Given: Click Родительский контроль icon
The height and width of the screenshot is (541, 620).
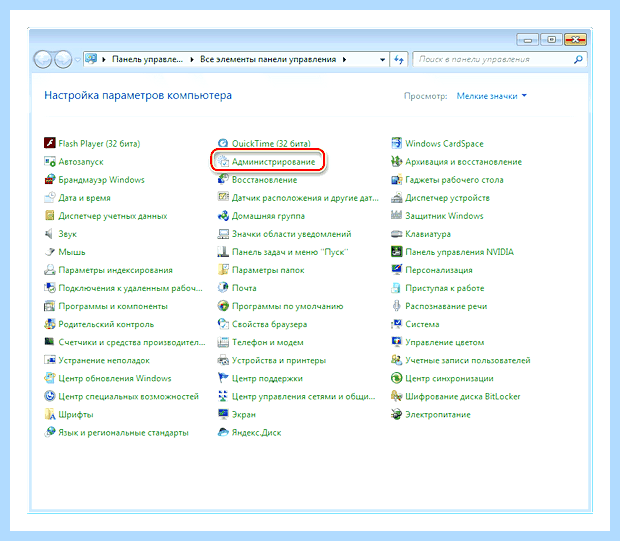Looking at the screenshot, I should (49, 324).
